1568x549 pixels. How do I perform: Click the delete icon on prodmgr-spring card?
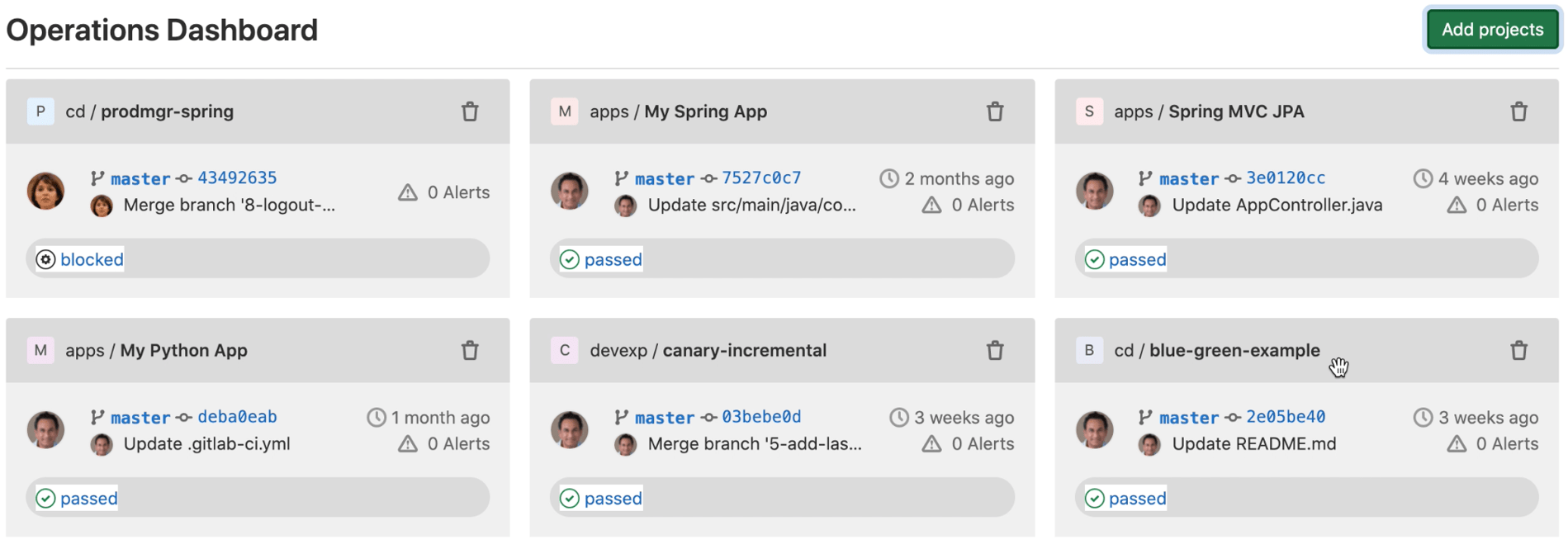[x=470, y=111]
